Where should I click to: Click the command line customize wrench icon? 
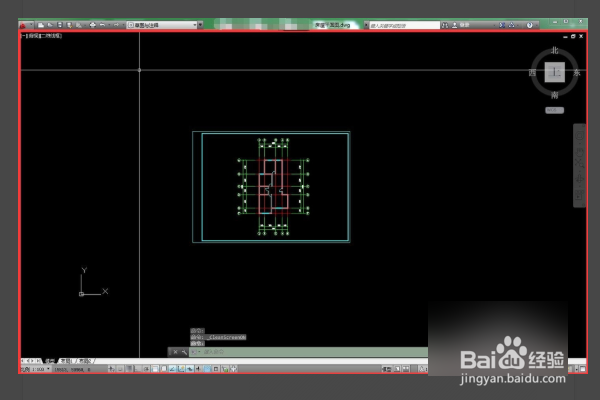tap(184, 352)
